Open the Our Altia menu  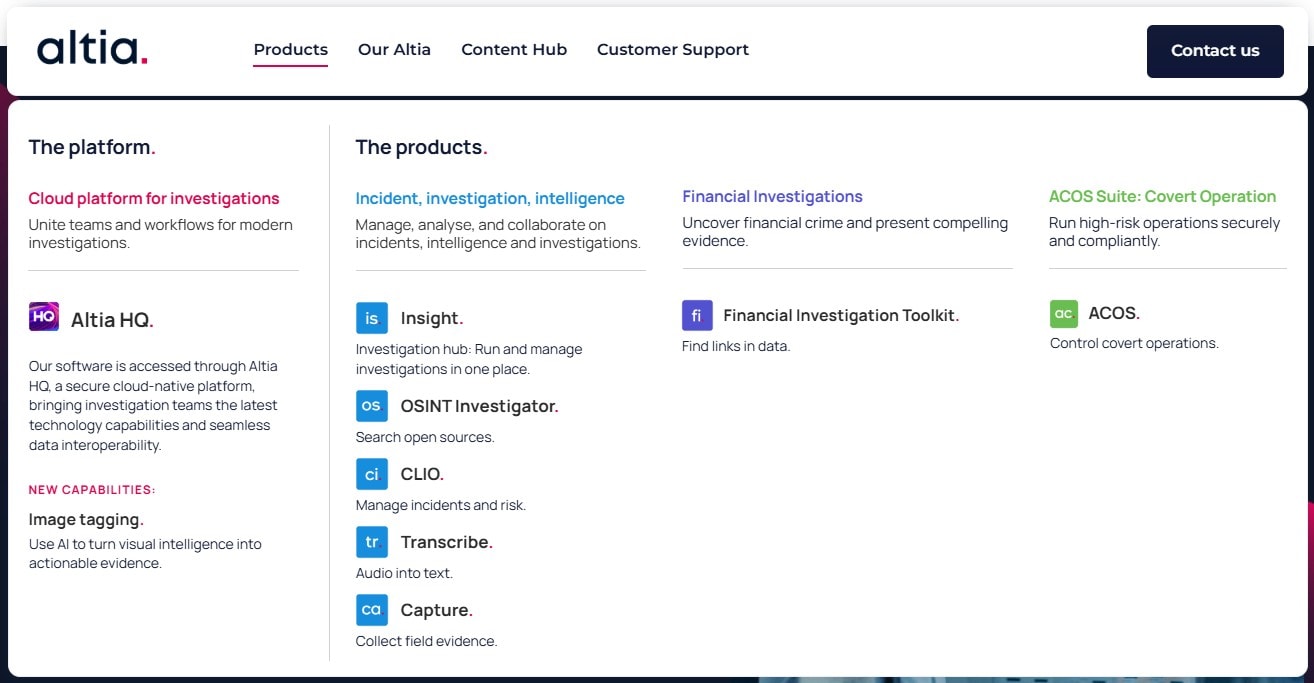pos(394,49)
